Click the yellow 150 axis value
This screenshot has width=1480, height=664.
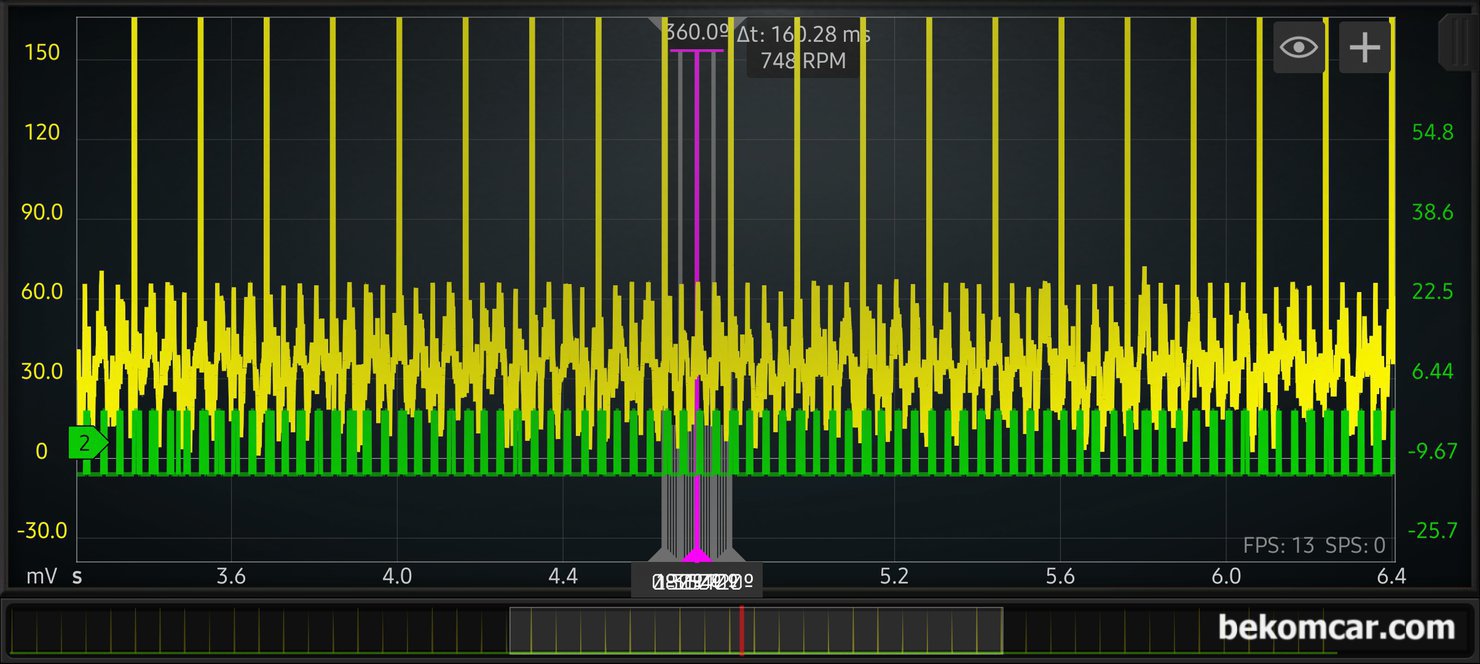[42, 53]
